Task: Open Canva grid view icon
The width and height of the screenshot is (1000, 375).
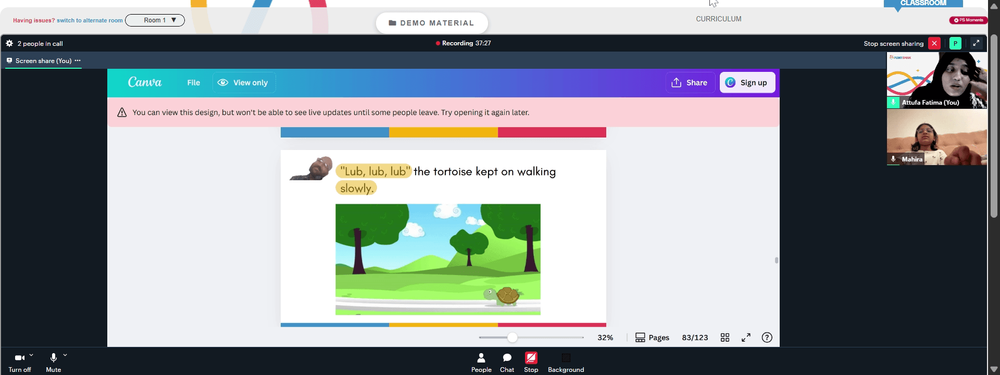Action: coord(725,337)
